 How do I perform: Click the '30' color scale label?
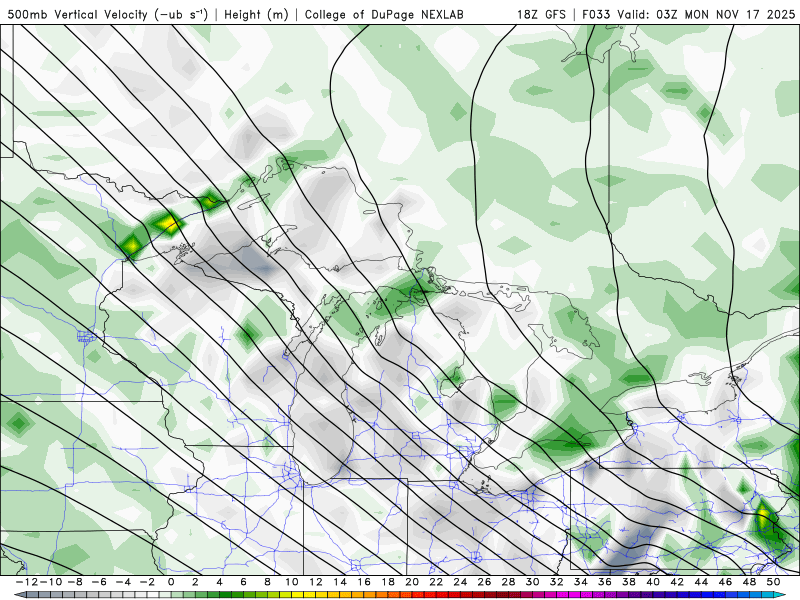533,582
